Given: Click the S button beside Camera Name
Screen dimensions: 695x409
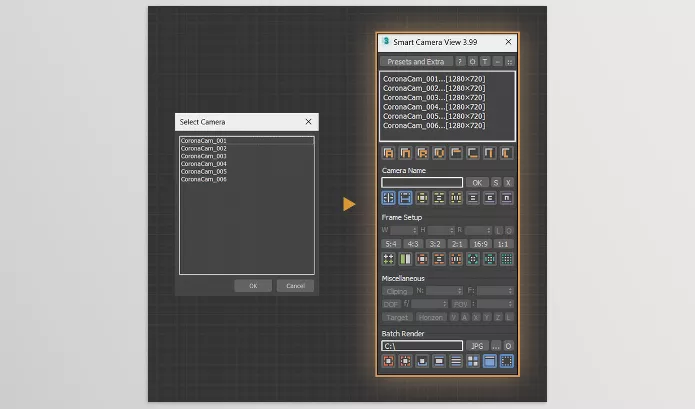Looking at the screenshot, I should pyautogui.click(x=496, y=183).
